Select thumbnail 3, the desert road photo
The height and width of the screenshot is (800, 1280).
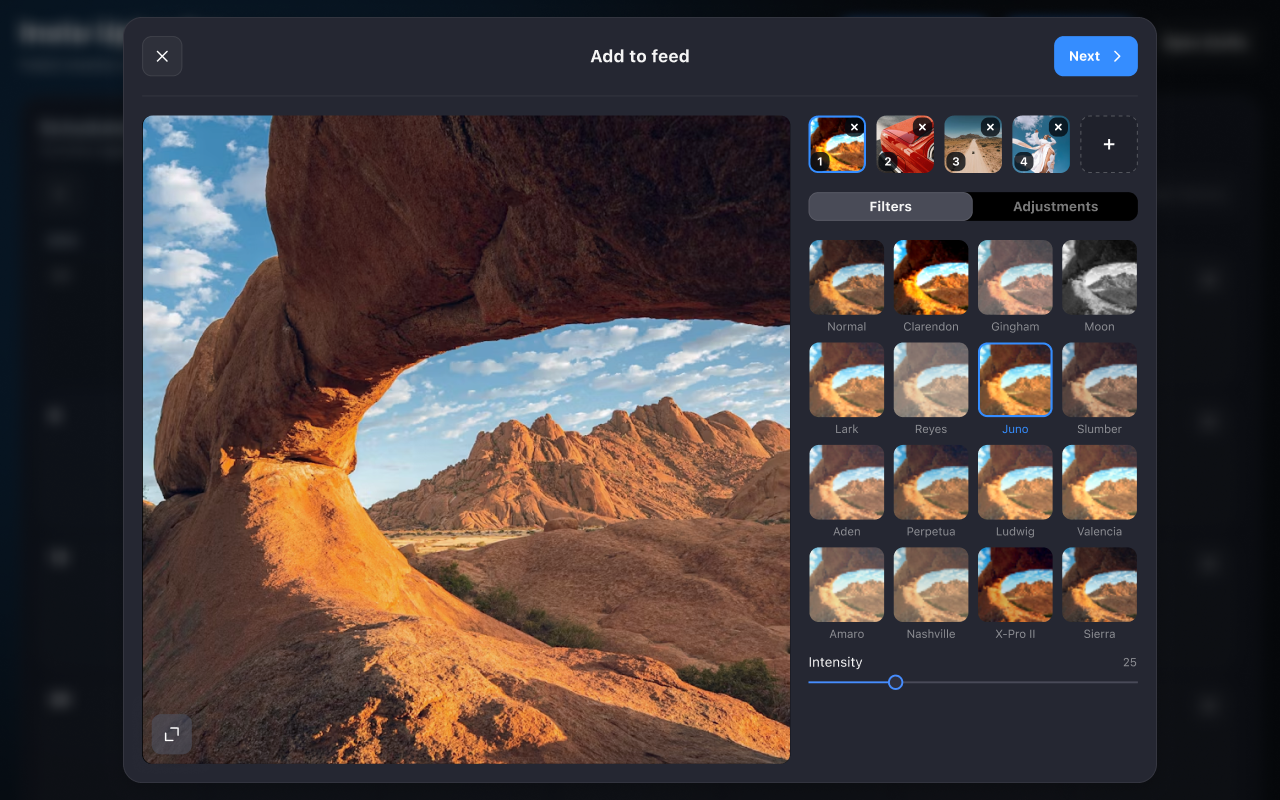click(973, 144)
